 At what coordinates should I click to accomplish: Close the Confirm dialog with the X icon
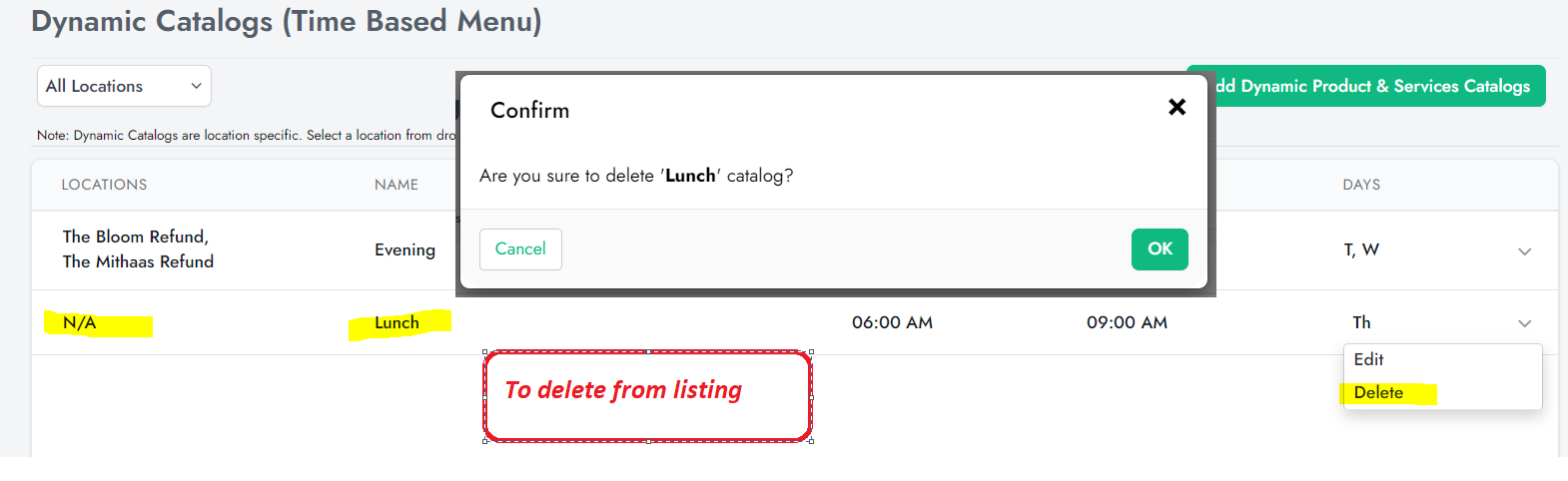1177,107
